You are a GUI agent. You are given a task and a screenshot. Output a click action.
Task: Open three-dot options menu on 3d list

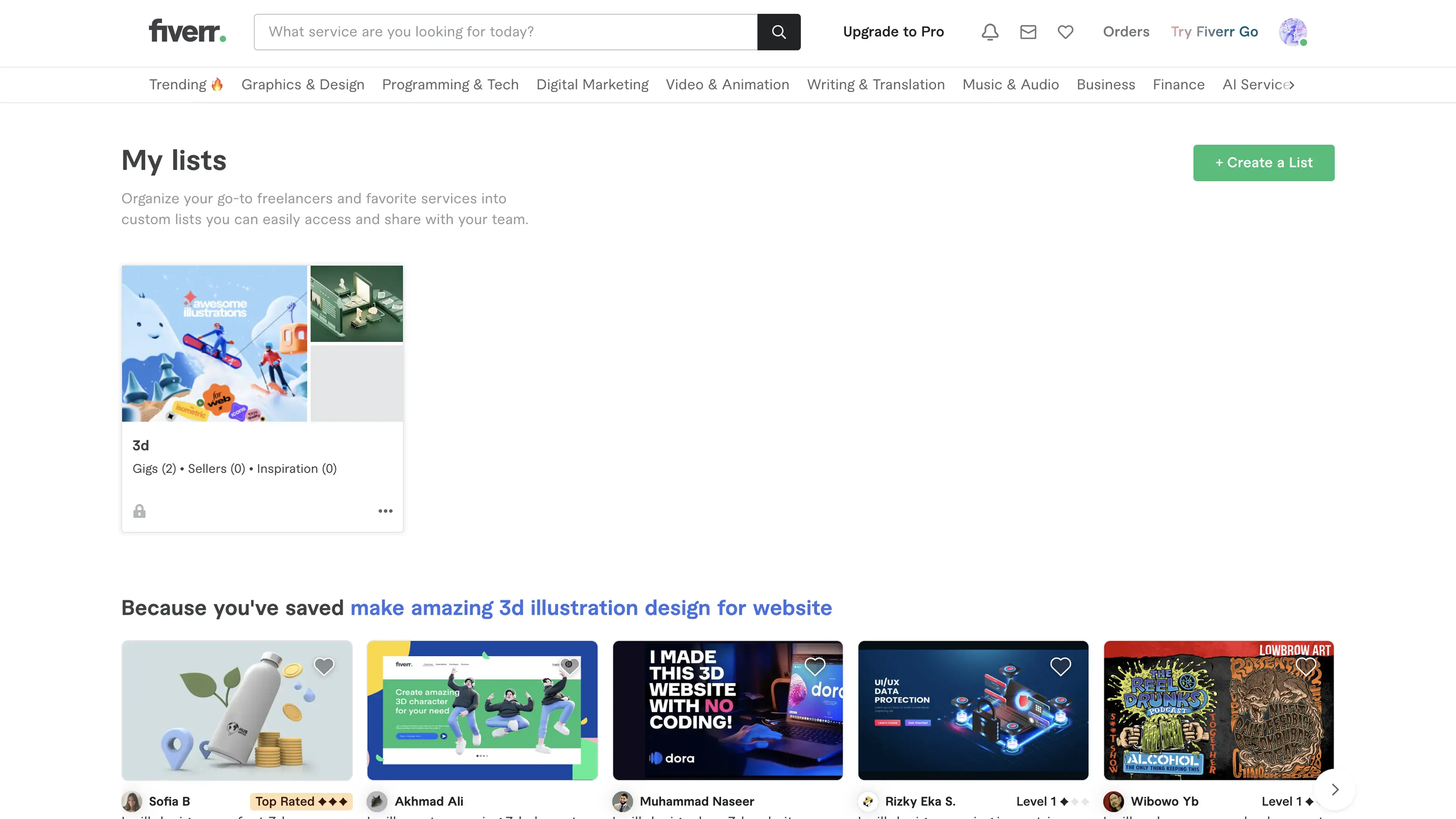pos(386,511)
